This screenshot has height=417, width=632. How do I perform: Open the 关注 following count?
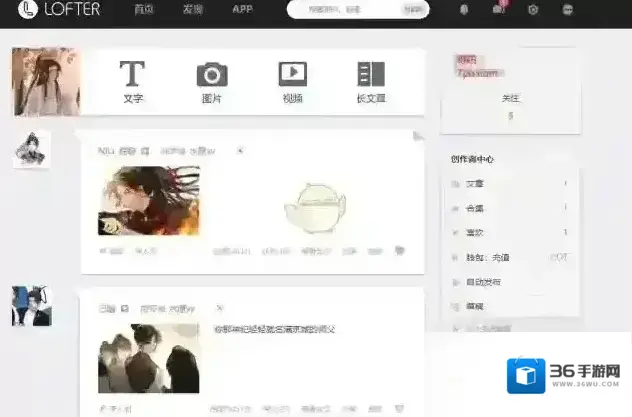510,106
